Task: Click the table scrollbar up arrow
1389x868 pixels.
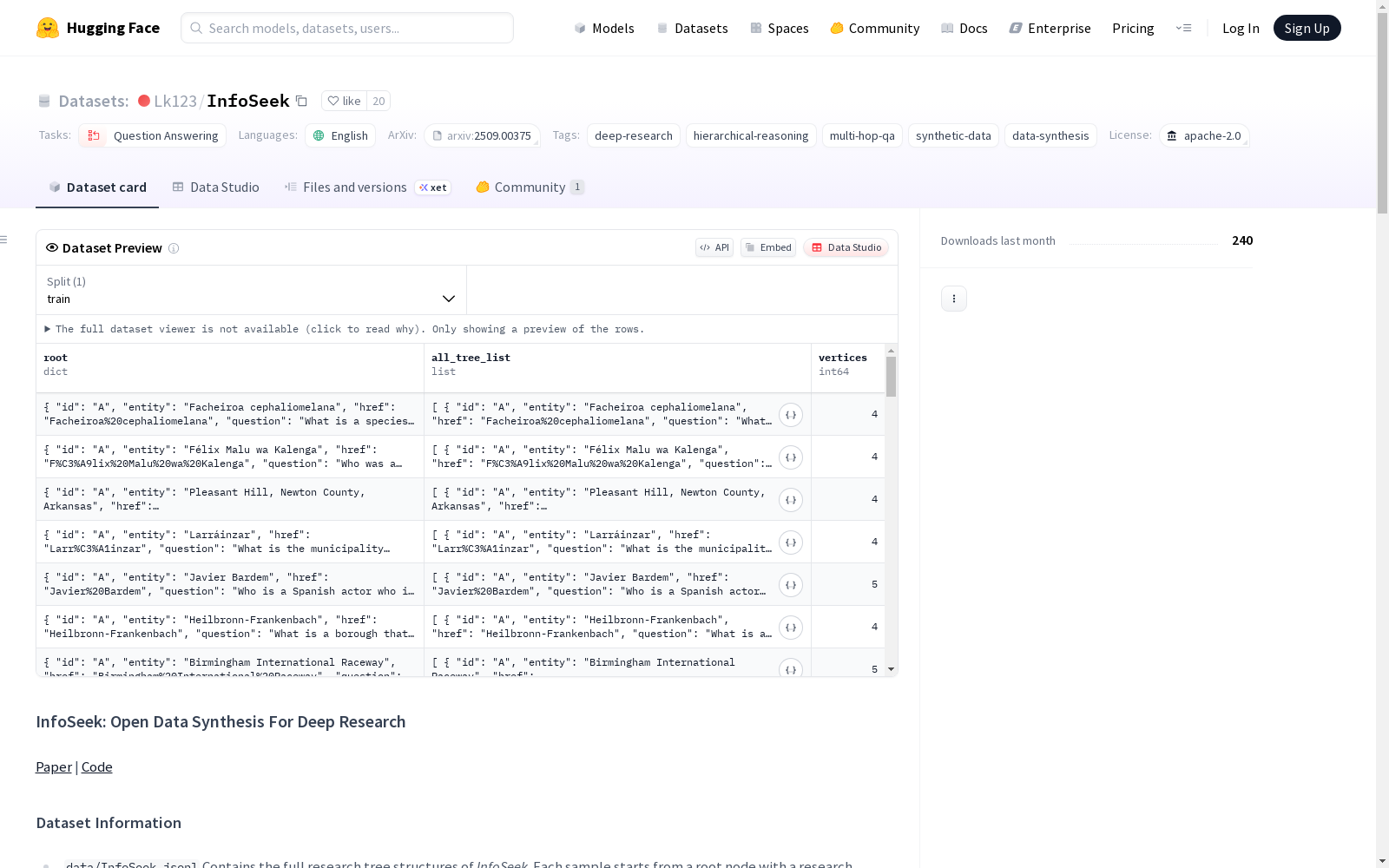Action: click(x=891, y=351)
